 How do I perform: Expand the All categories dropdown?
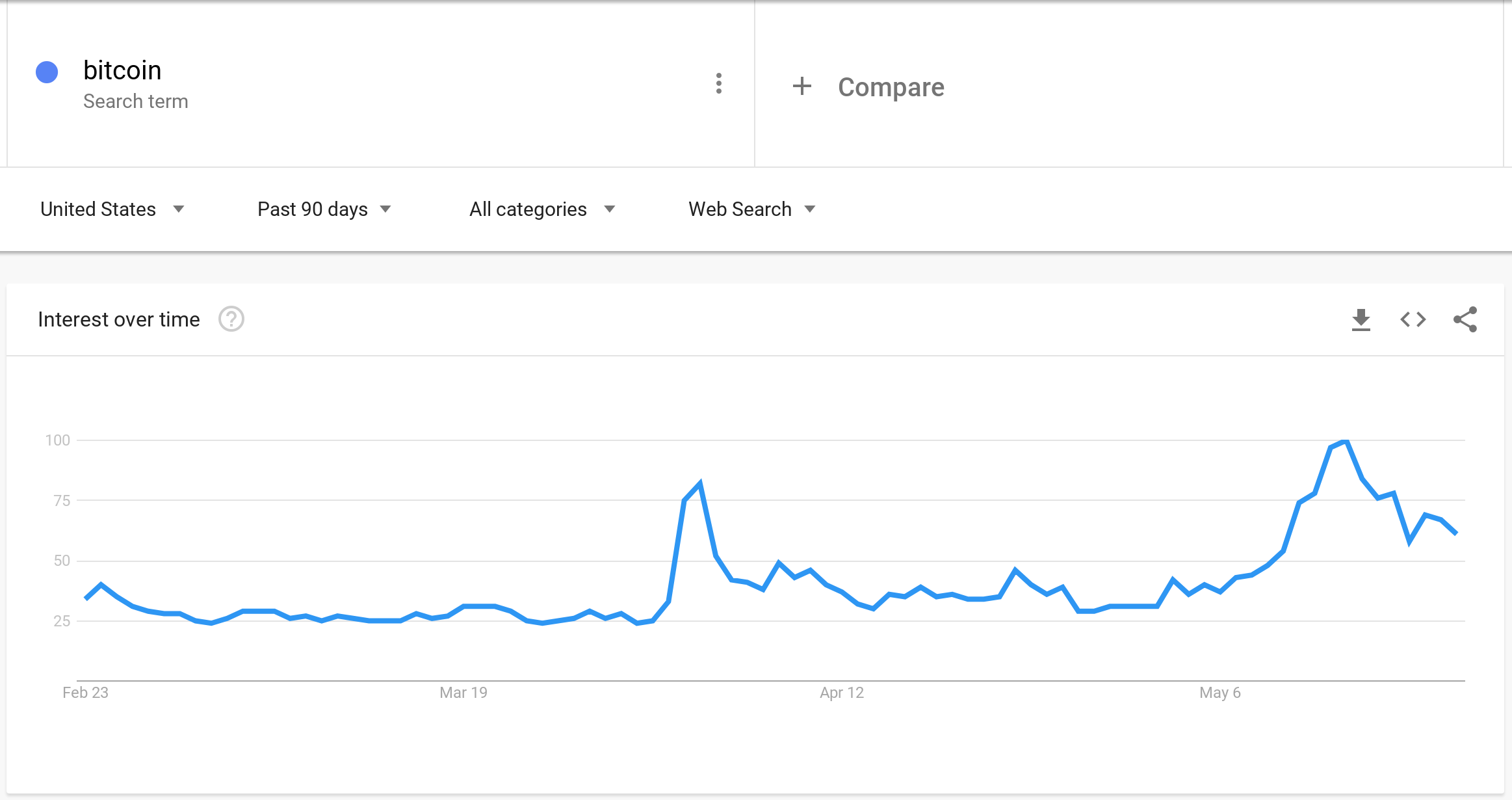click(541, 209)
